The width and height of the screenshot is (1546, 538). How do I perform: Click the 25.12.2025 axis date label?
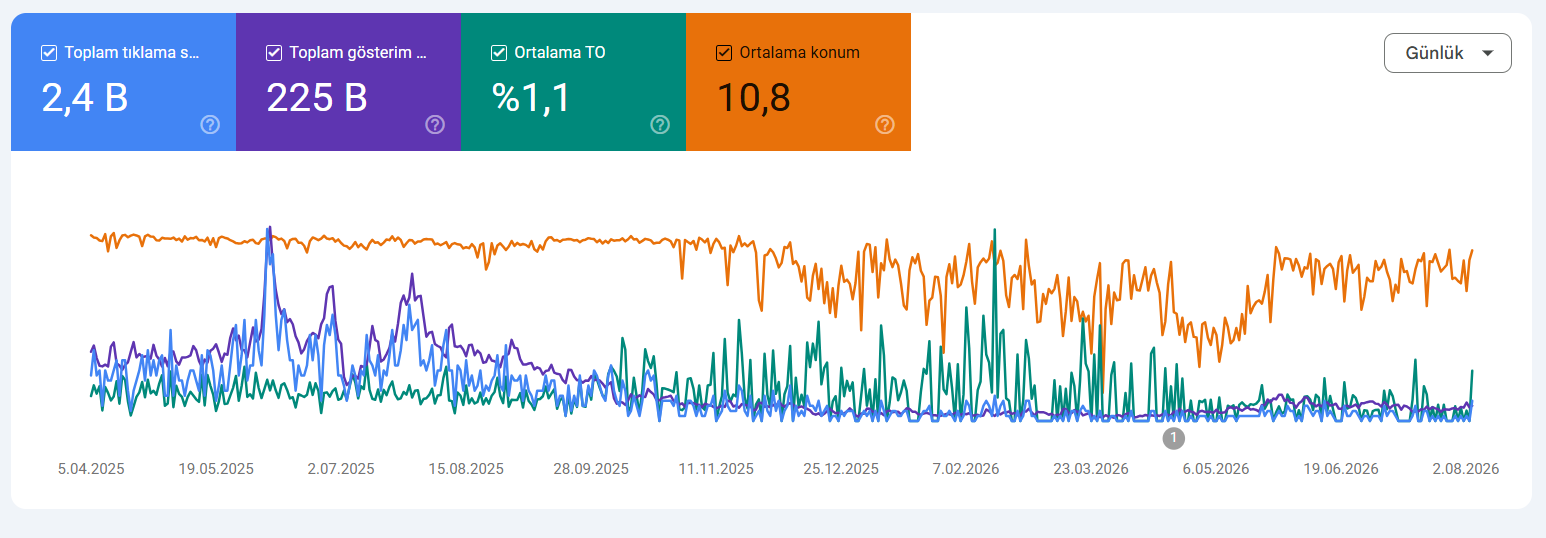click(841, 469)
